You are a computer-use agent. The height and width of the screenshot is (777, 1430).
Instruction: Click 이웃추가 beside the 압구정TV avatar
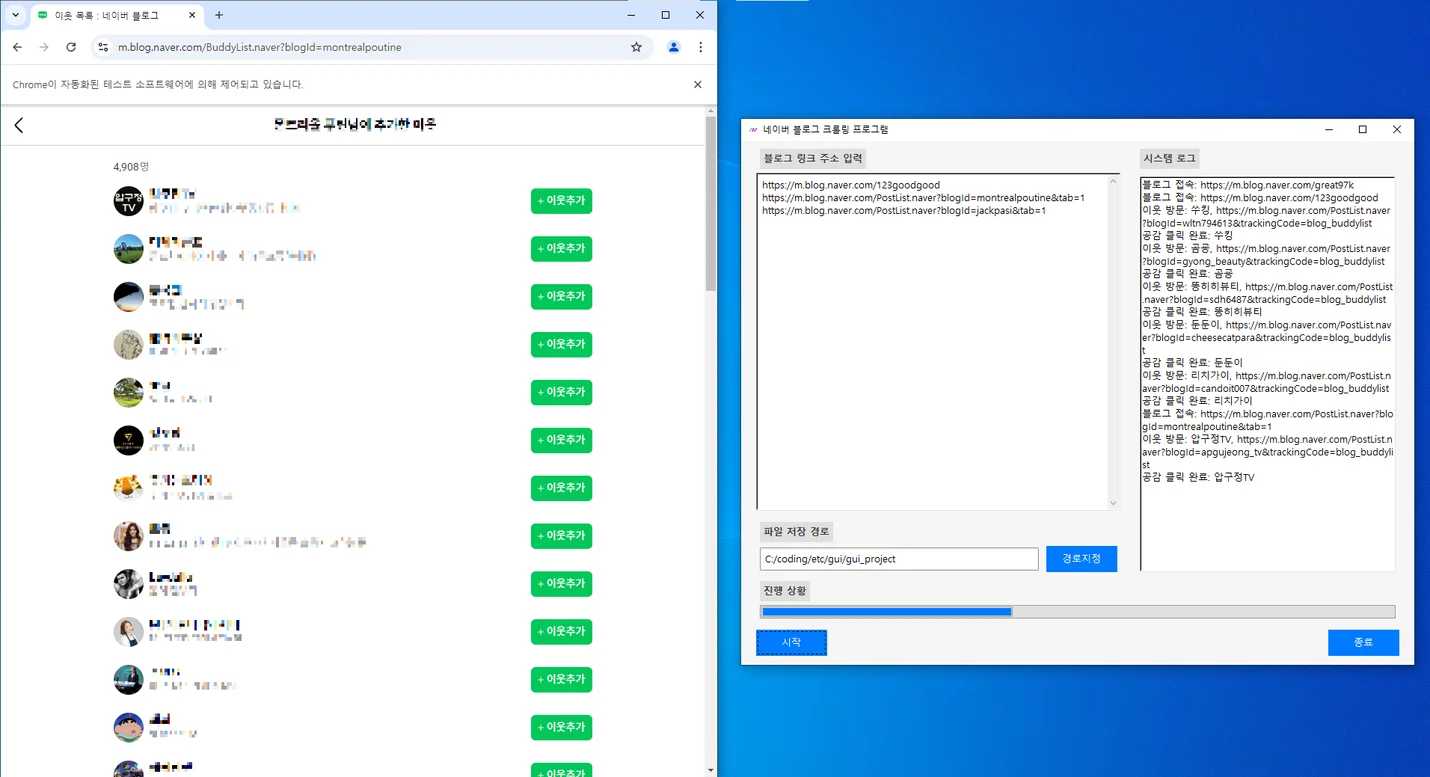click(x=561, y=201)
